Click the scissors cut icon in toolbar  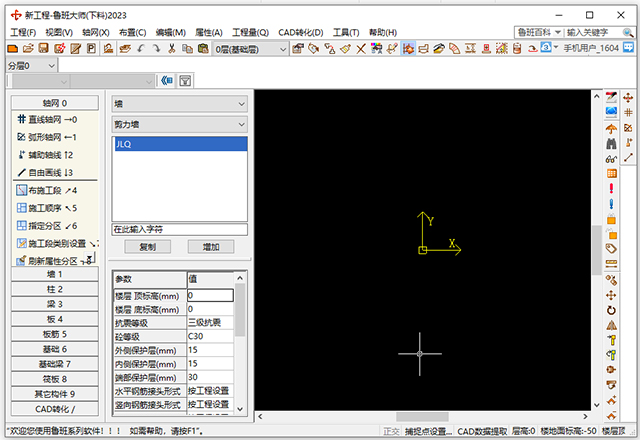[x=173, y=48]
